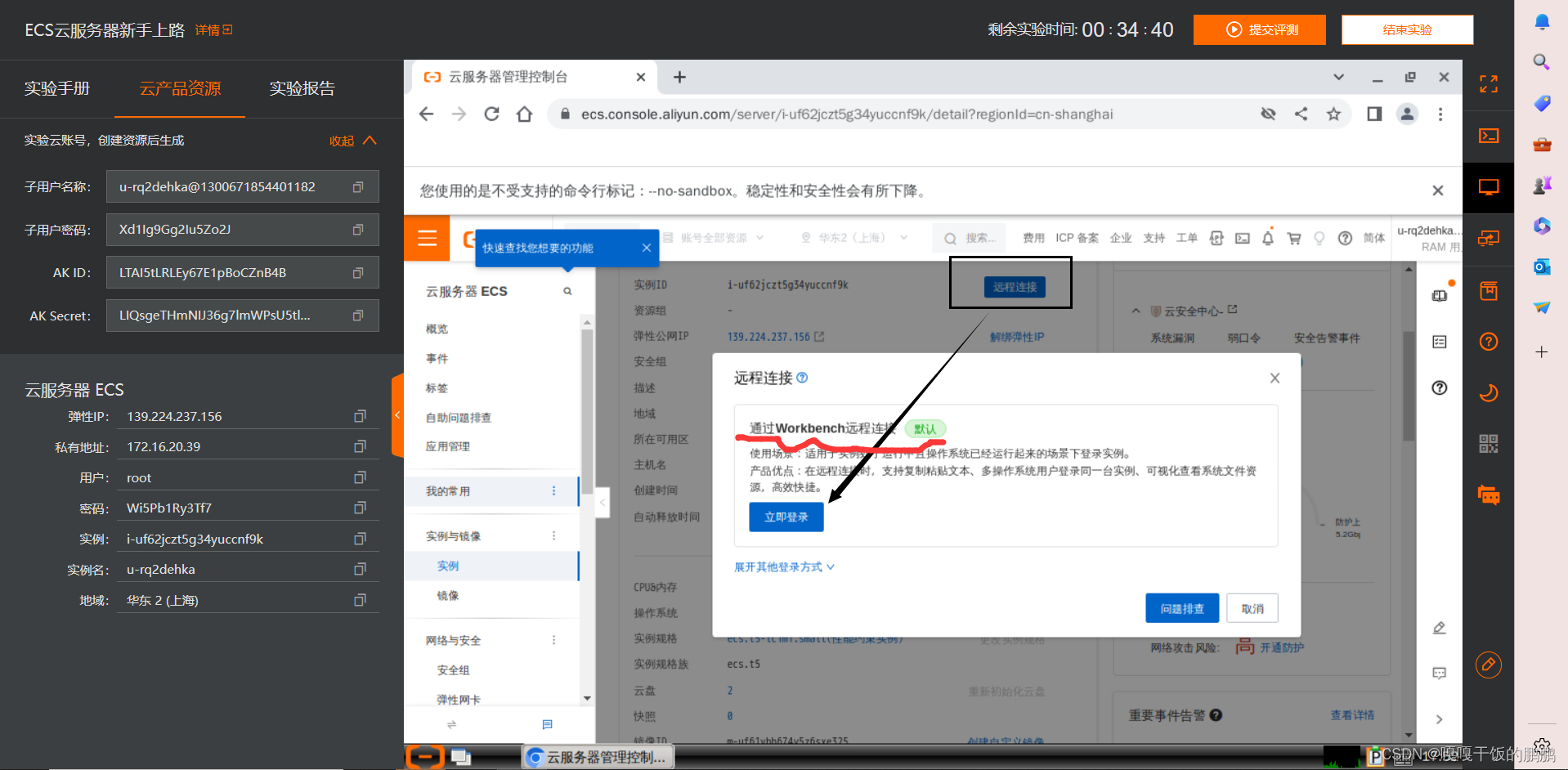
Task: Open options for 网络与安全 section
Action: click(x=553, y=640)
